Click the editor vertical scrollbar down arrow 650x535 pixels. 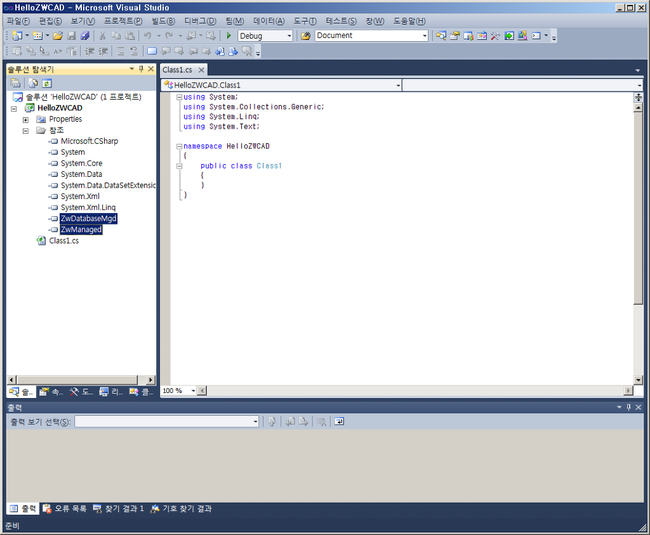pyautogui.click(x=638, y=379)
